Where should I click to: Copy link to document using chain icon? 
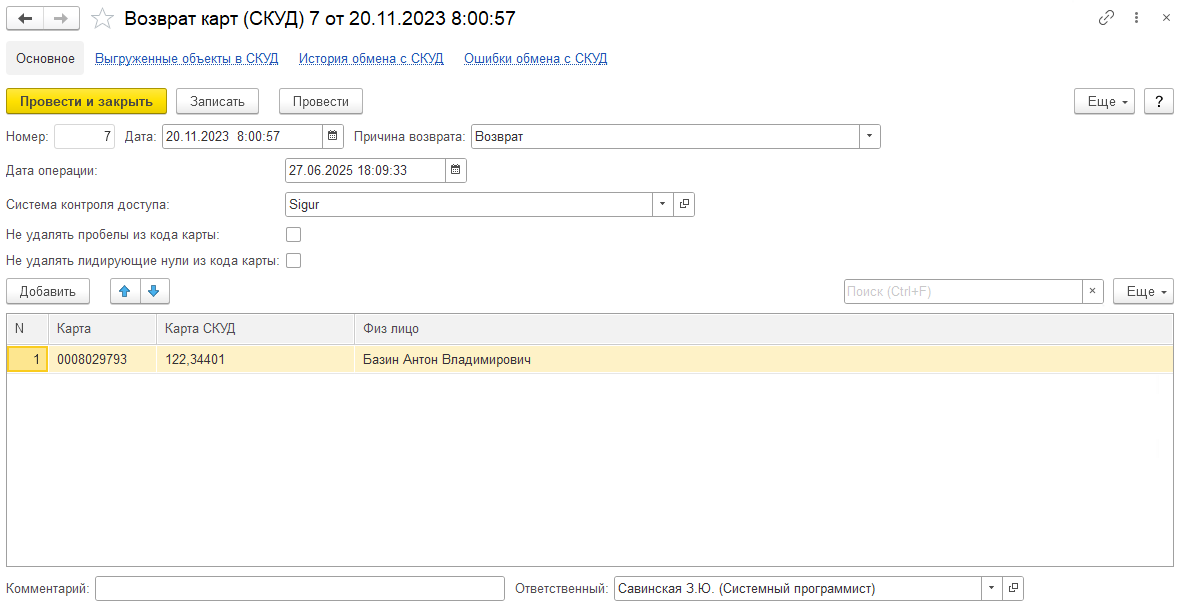point(1106,18)
